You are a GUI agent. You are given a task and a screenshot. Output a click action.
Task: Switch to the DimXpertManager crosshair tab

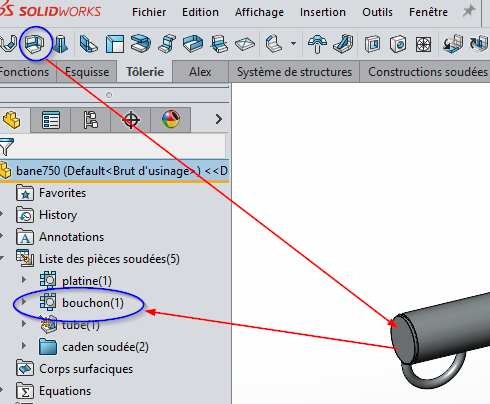pos(131,120)
